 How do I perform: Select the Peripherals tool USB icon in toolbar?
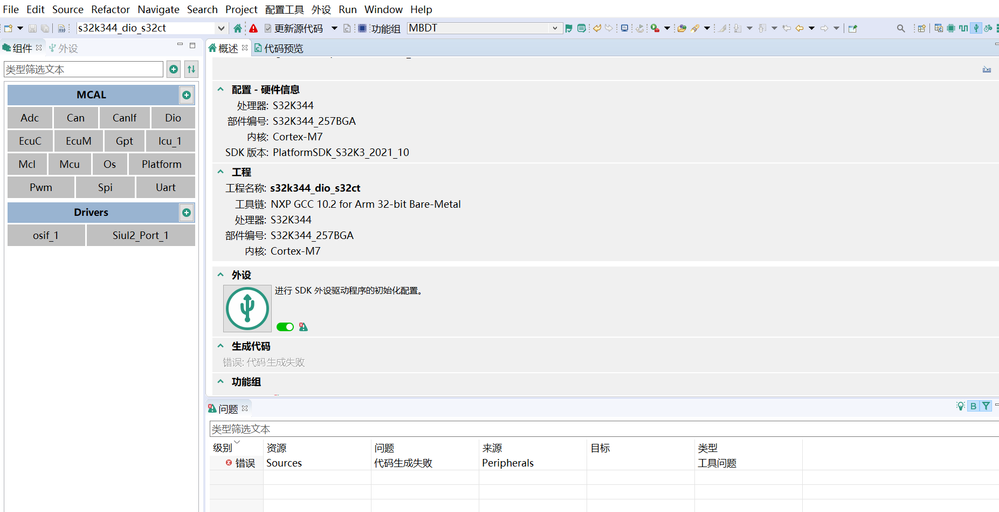click(x=975, y=28)
